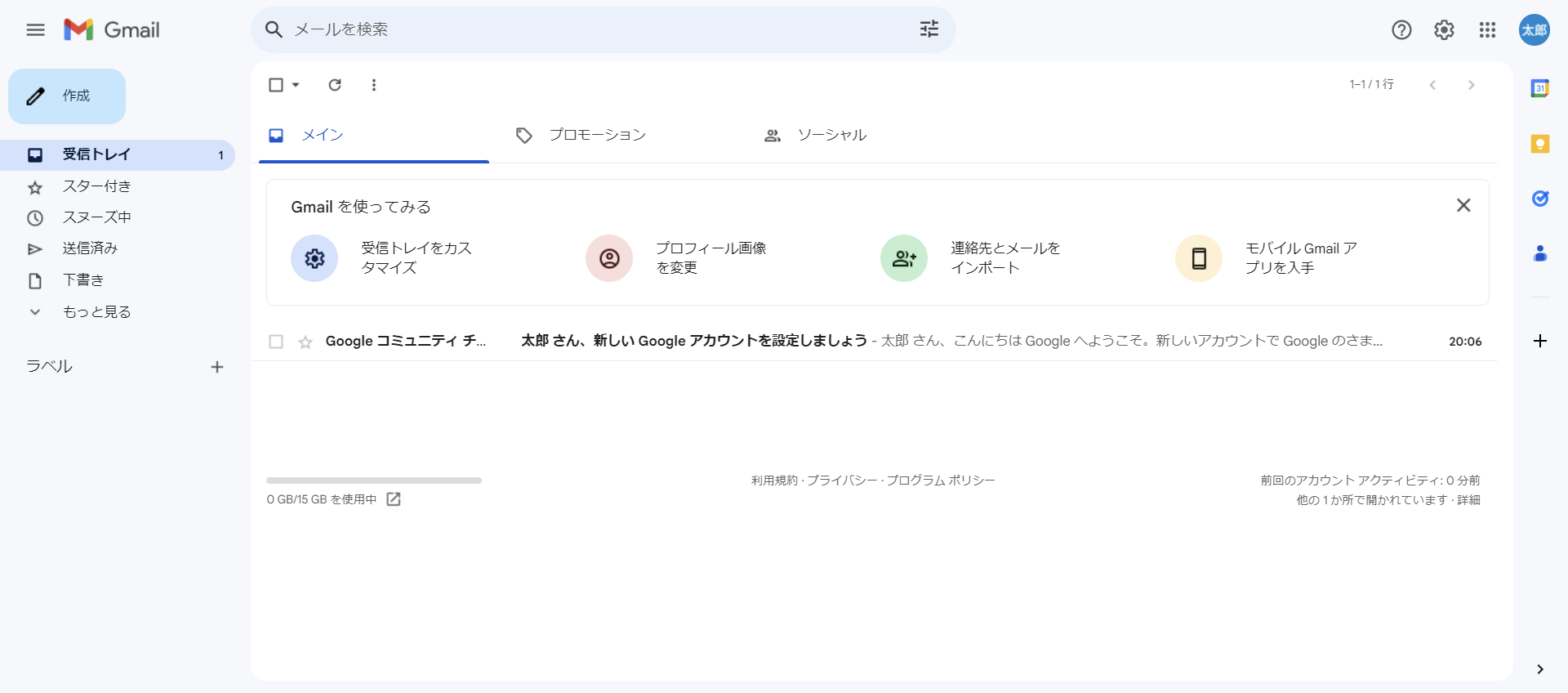
Task: Open the プライバシー link
Action: point(842,481)
